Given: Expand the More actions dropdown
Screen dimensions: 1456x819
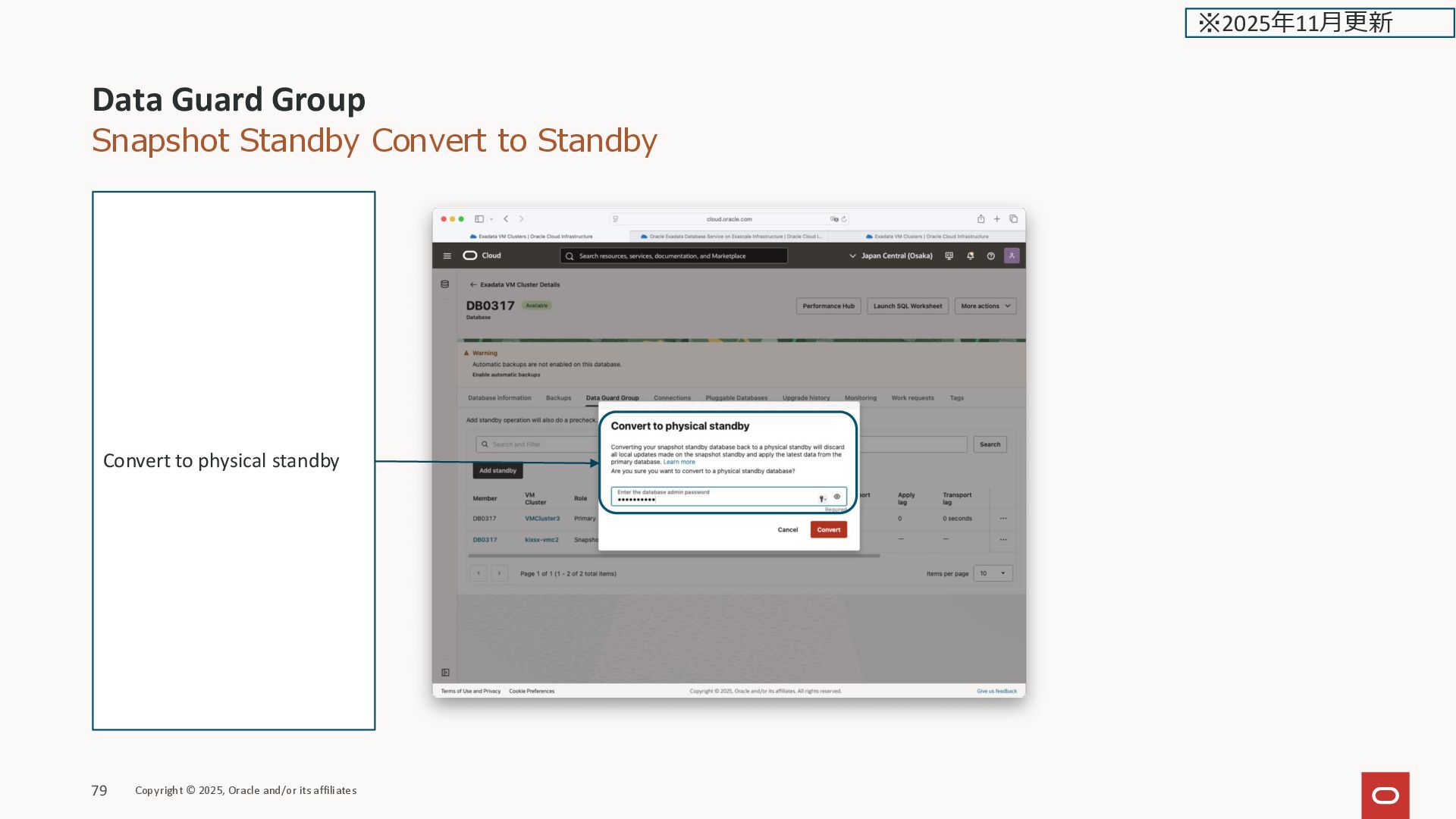Looking at the screenshot, I should click(x=985, y=306).
